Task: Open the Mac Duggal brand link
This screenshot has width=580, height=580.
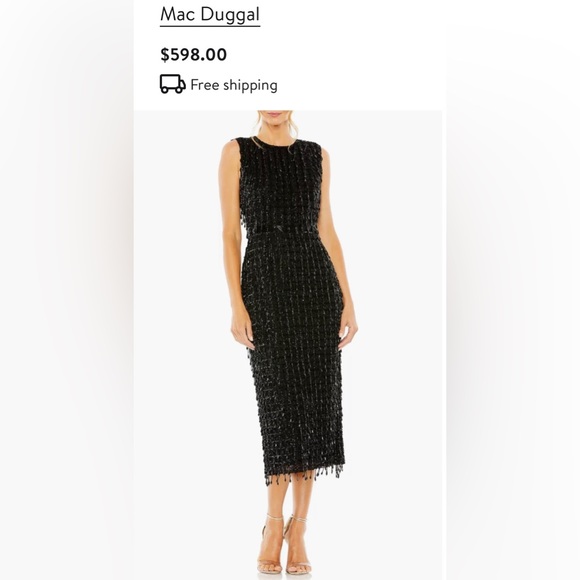Action: pos(210,15)
